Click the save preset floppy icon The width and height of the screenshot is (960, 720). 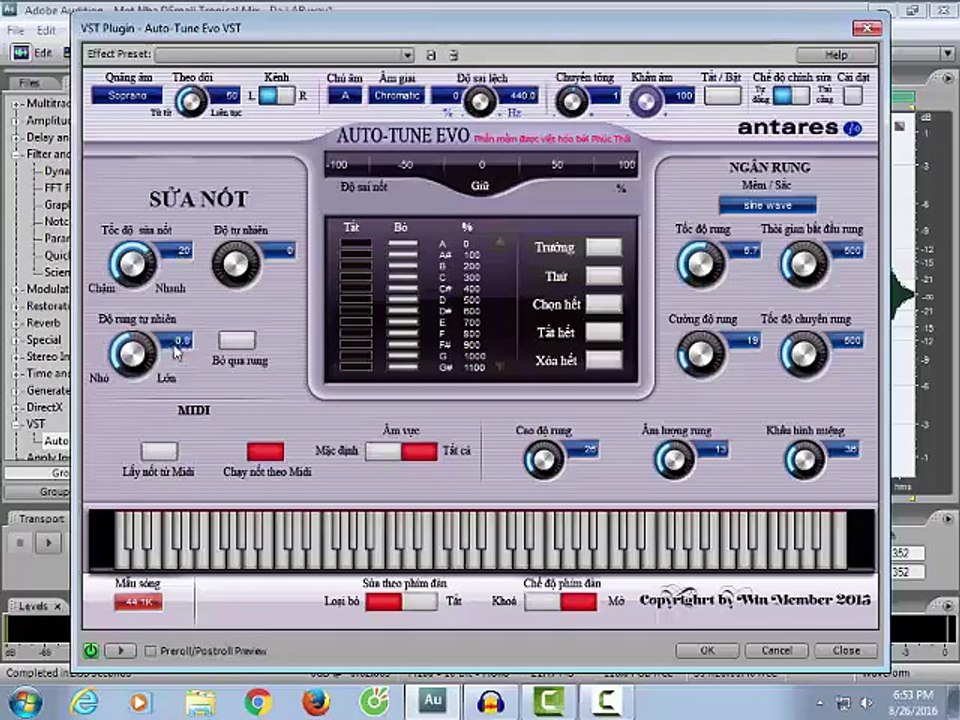pyautogui.click(x=431, y=55)
